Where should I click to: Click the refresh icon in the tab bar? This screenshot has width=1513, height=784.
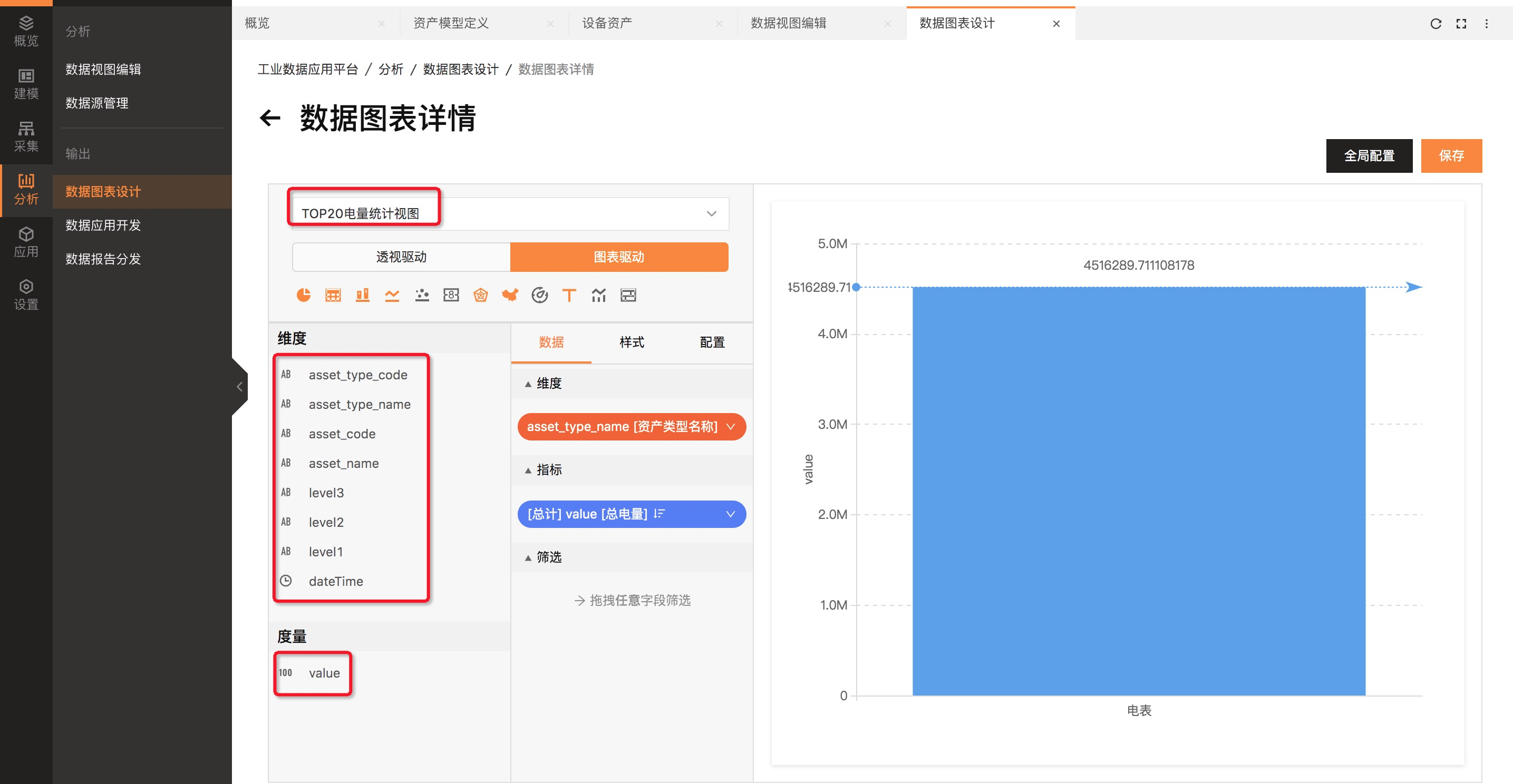point(1436,24)
